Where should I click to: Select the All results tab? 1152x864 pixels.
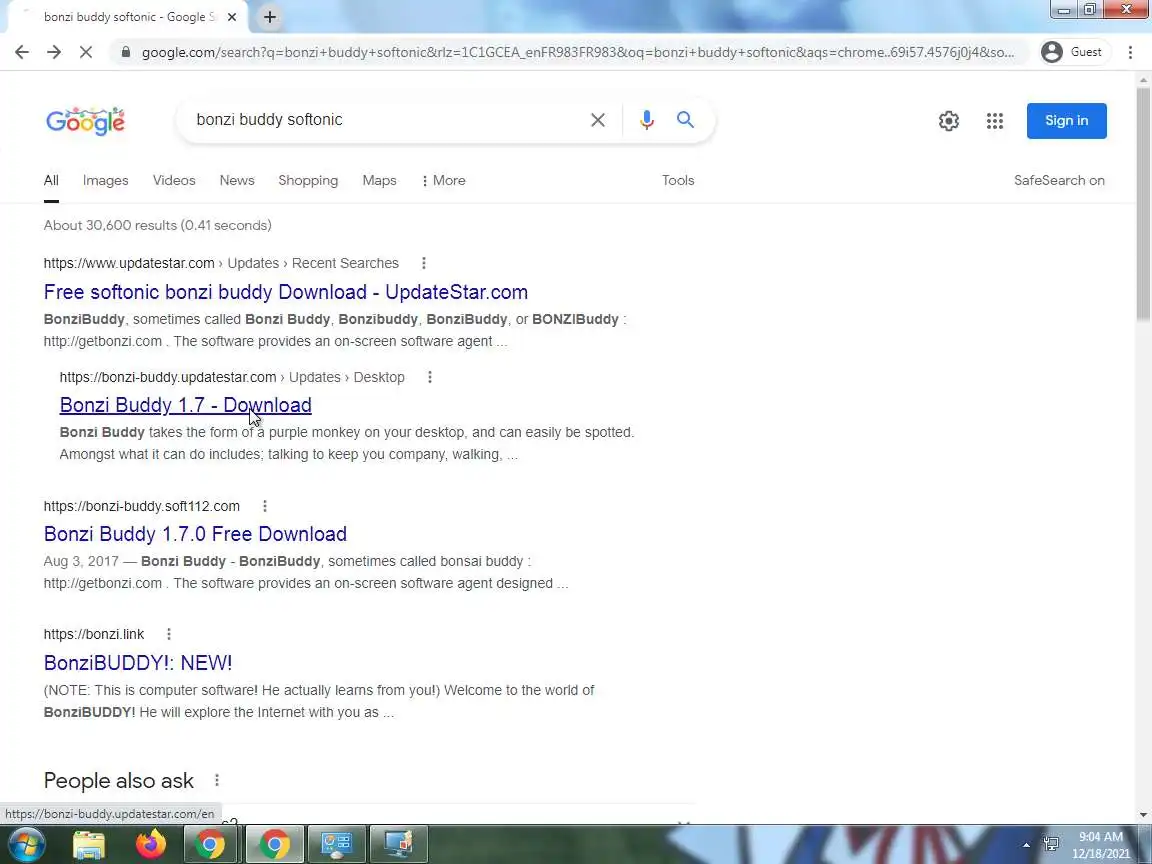[51, 181]
